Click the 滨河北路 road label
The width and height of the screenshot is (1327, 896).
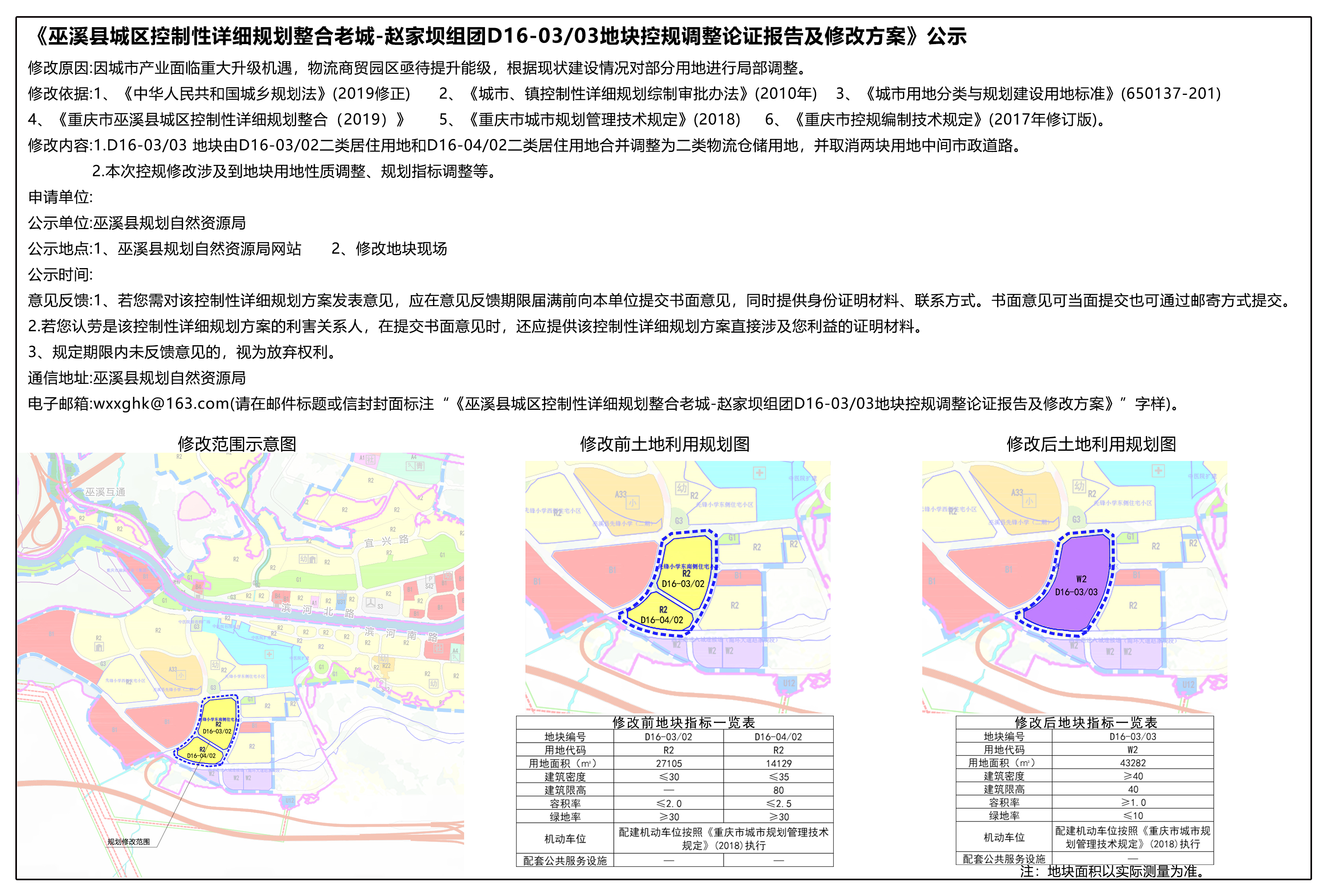[318, 610]
